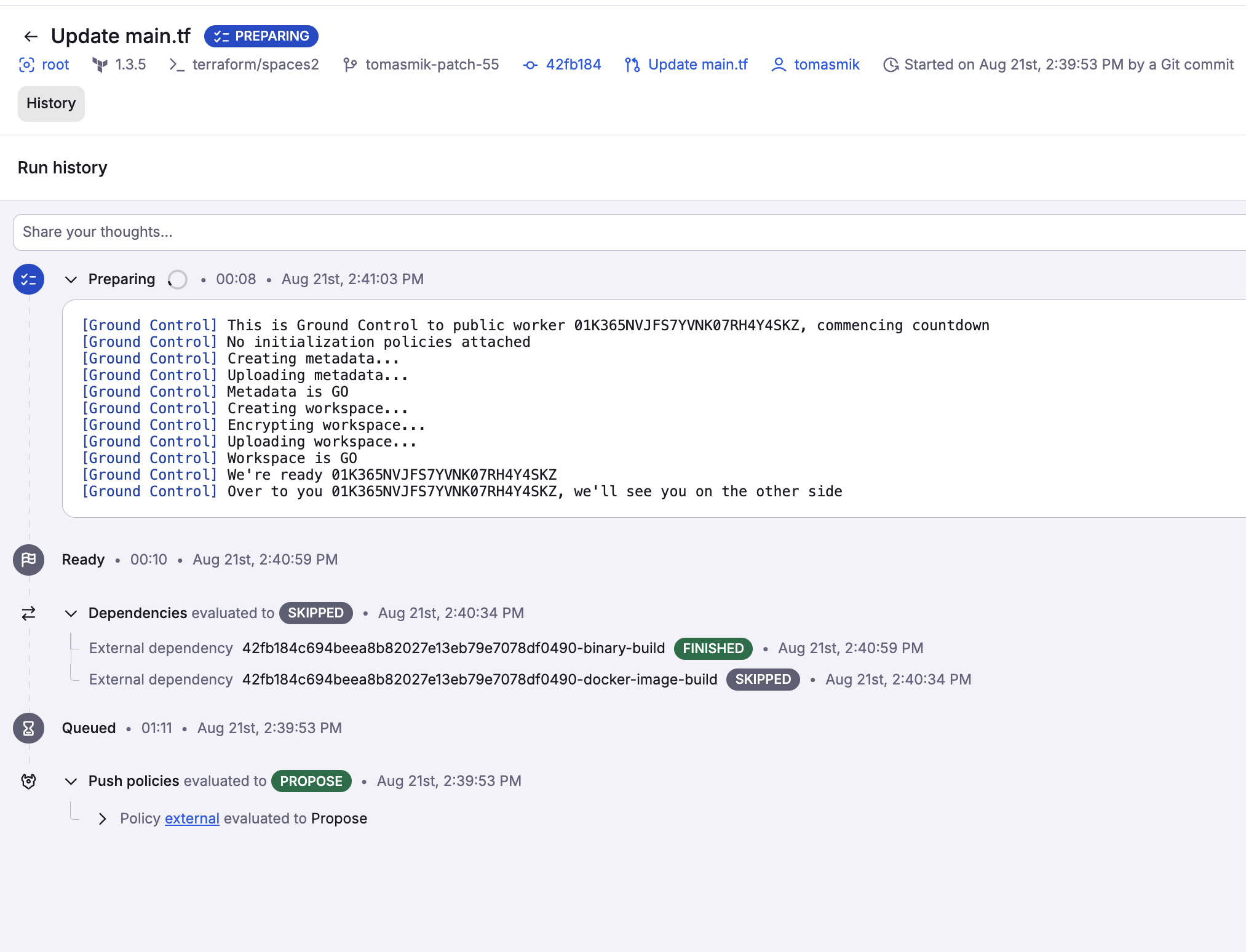Click the Push policies shield icon
The image size is (1246, 952).
(28, 780)
